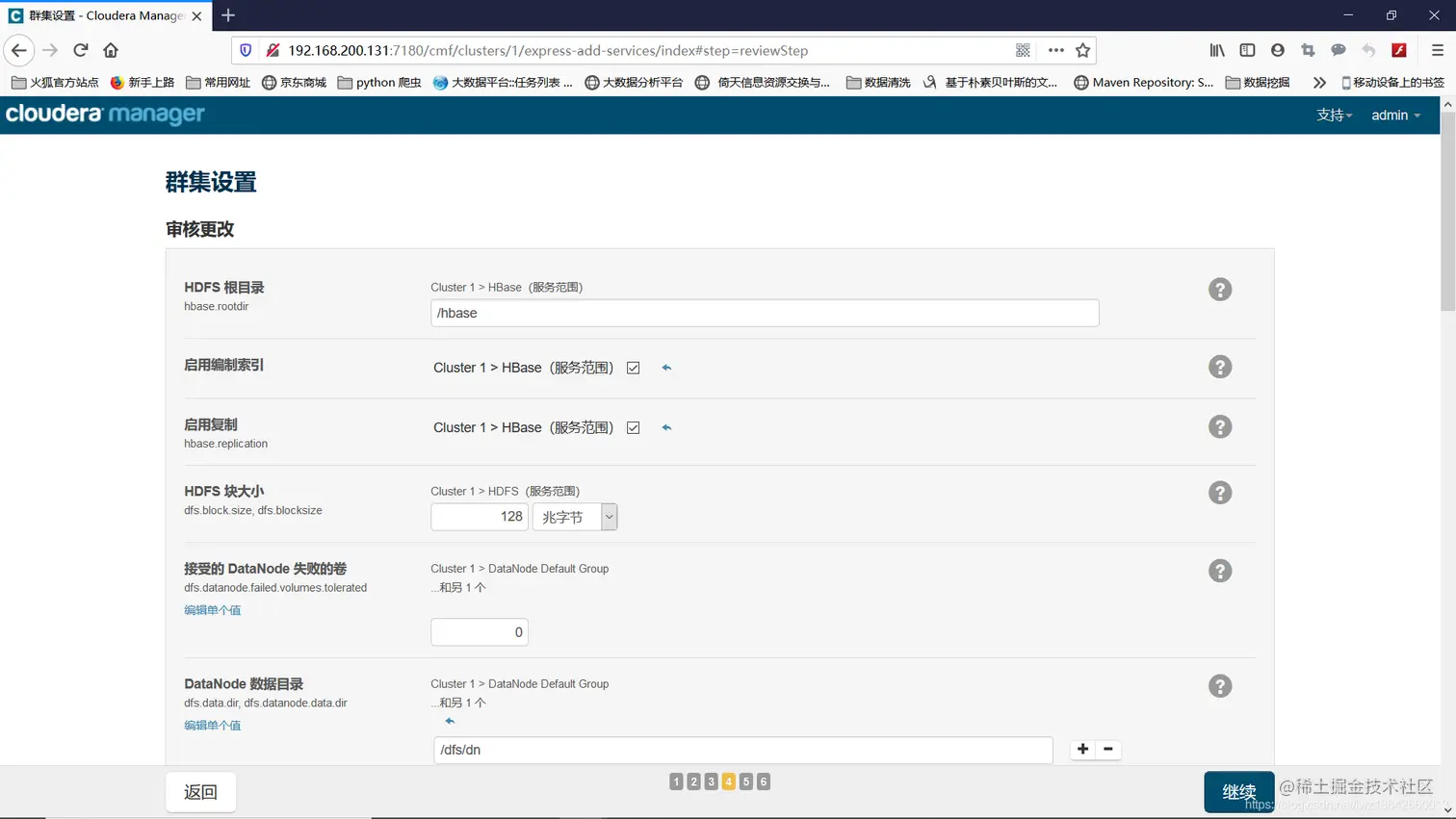The height and width of the screenshot is (819, 1456).
Task: Open the Library toolbar icon
Action: click(1217, 50)
